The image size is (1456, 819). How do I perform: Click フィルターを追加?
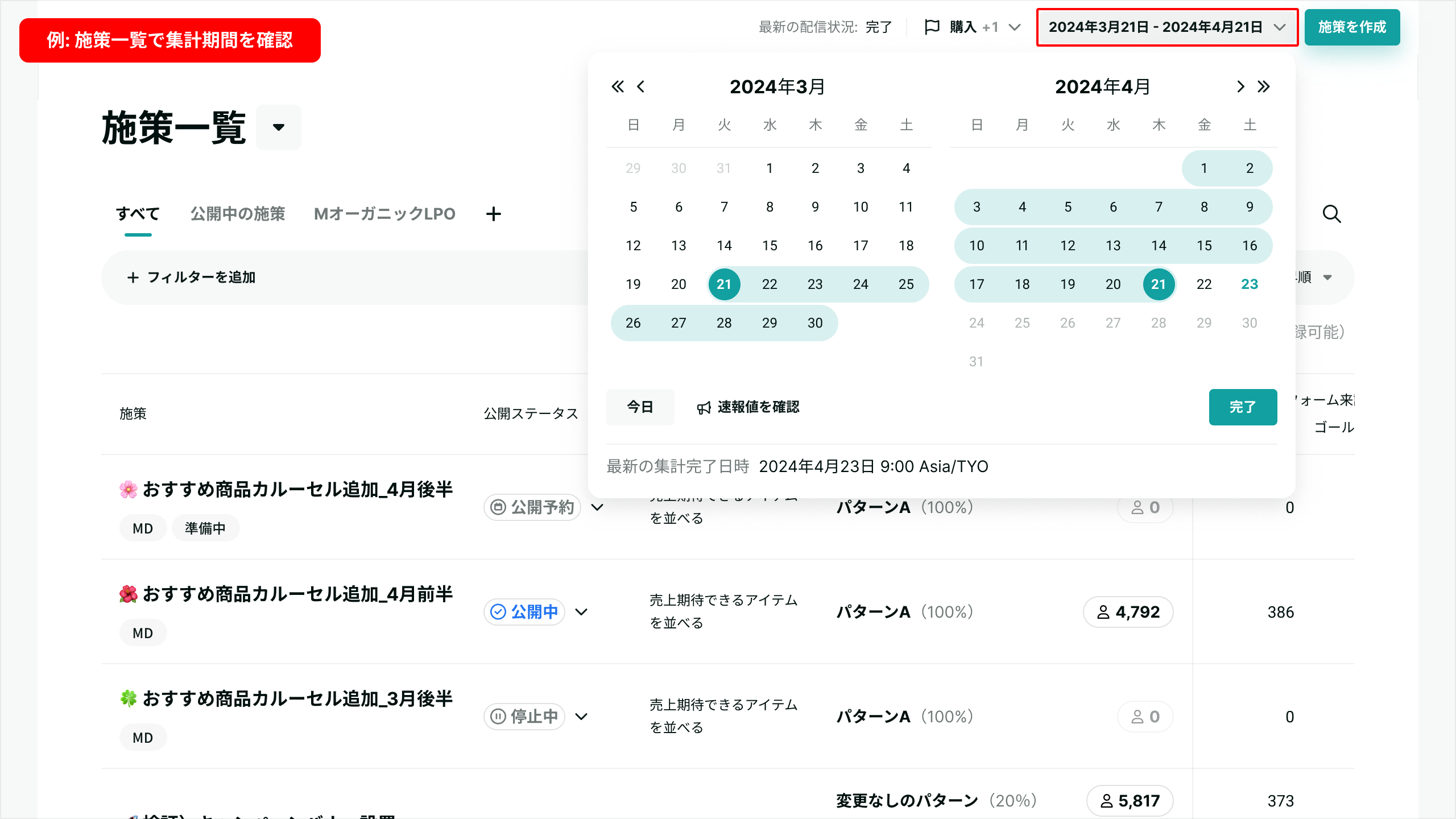click(192, 278)
